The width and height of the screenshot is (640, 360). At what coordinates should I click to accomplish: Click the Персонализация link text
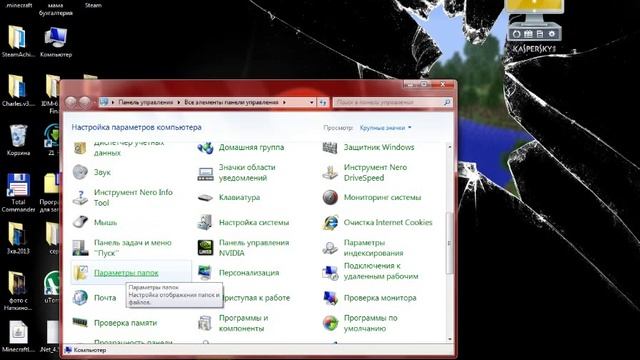point(249,273)
